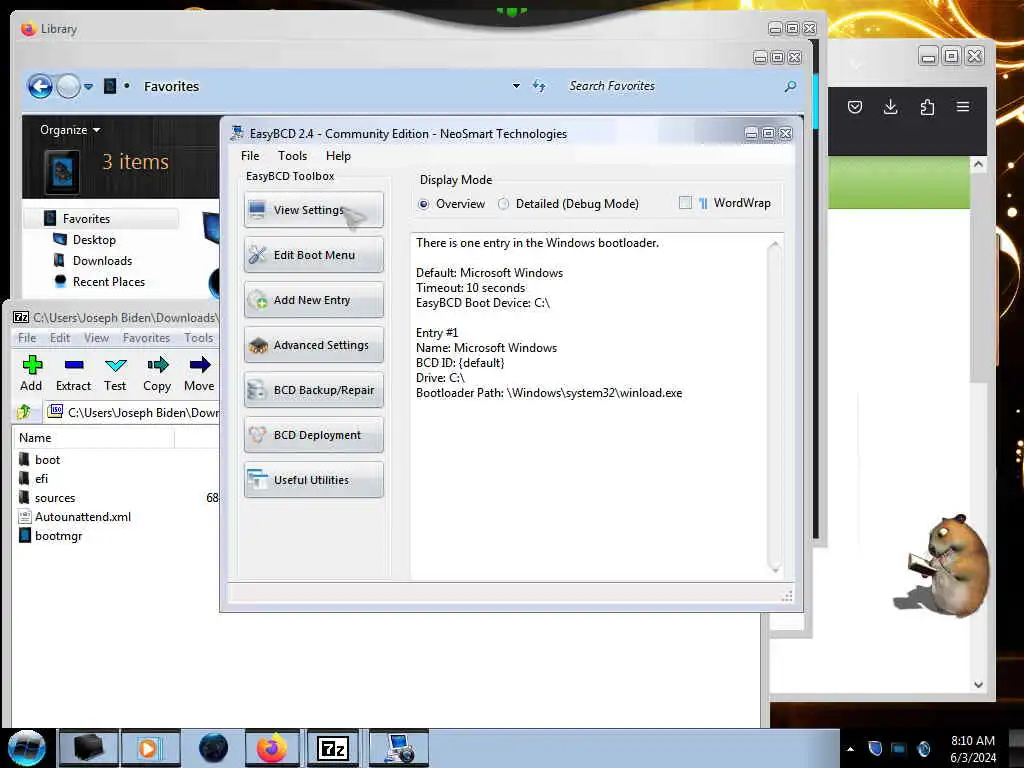Open EasyBCD Help menu
This screenshot has width=1024, height=768.
[x=338, y=156]
